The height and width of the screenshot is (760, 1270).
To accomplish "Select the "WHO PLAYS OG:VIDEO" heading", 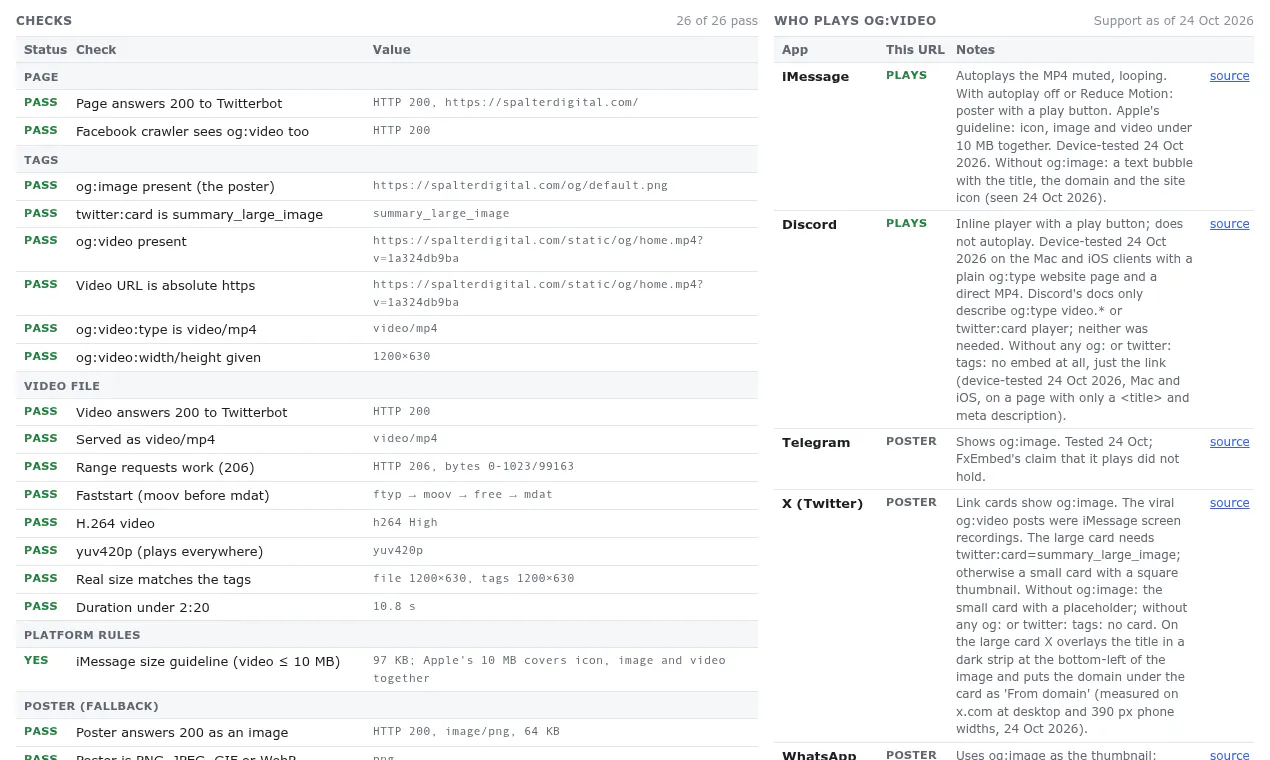I will [x=855, y=21].
